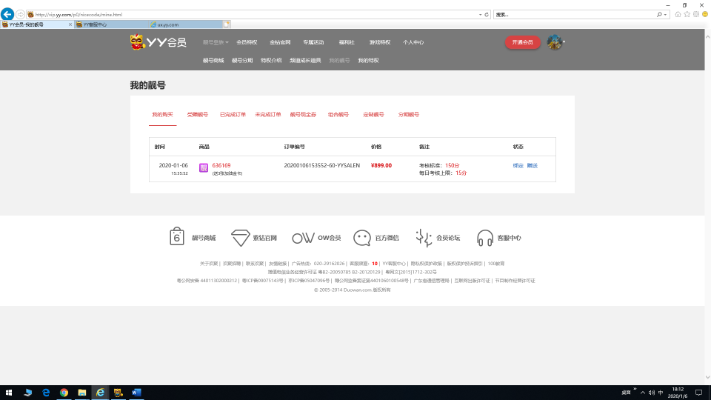Click the red 开通会员 button
711x400 pixels.
[x=524, y=43]
